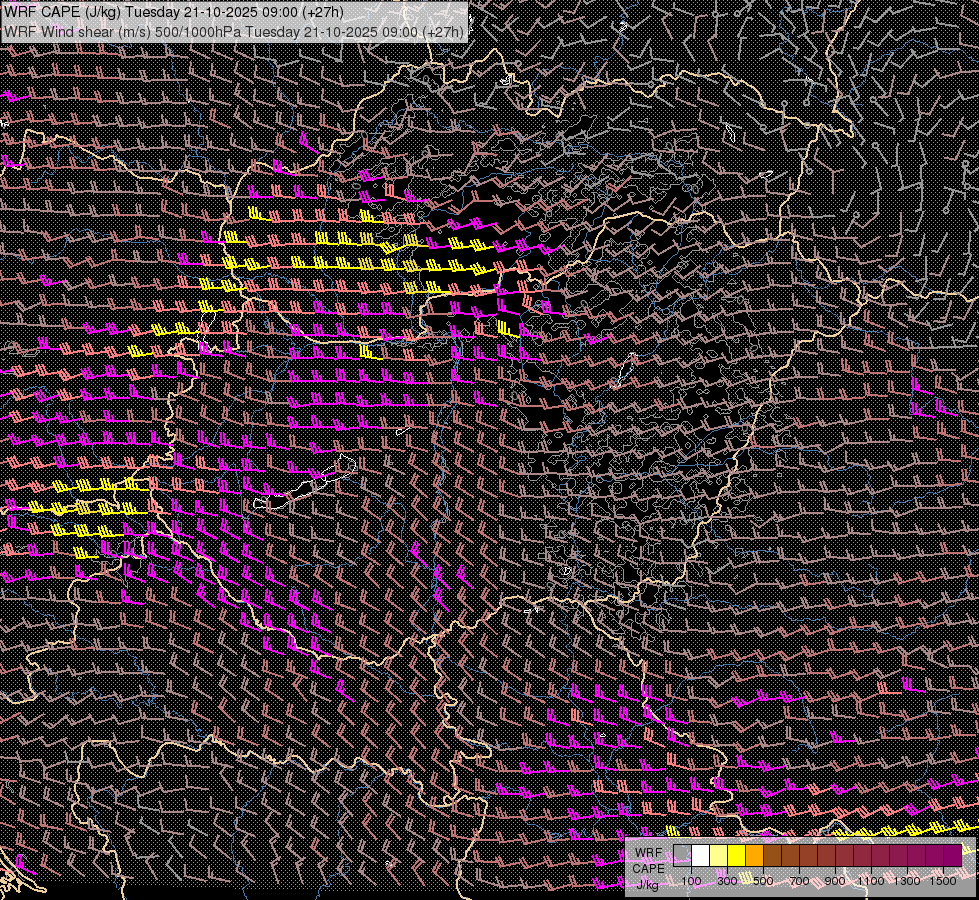Select the white CAPE legend swatch

click(700, 855)
